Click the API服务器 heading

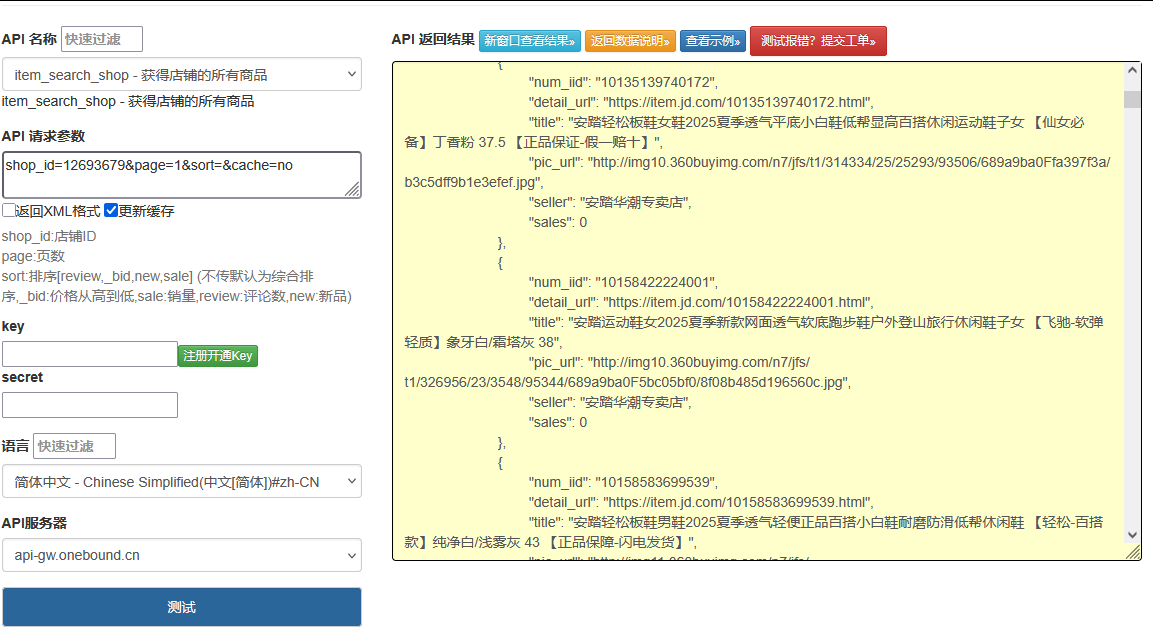click(34, 523)
